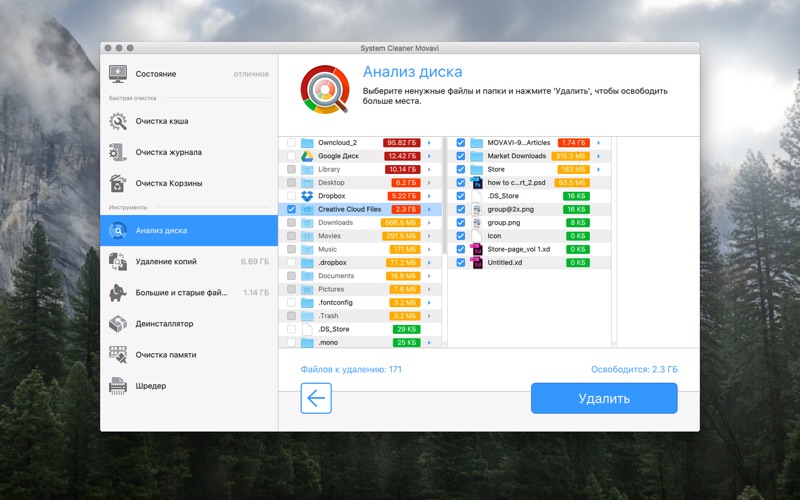The width and height of the screenshot is (800, 500).
Task: Expand the .fontconfig folder arrow
Action: tap(430, 303)
